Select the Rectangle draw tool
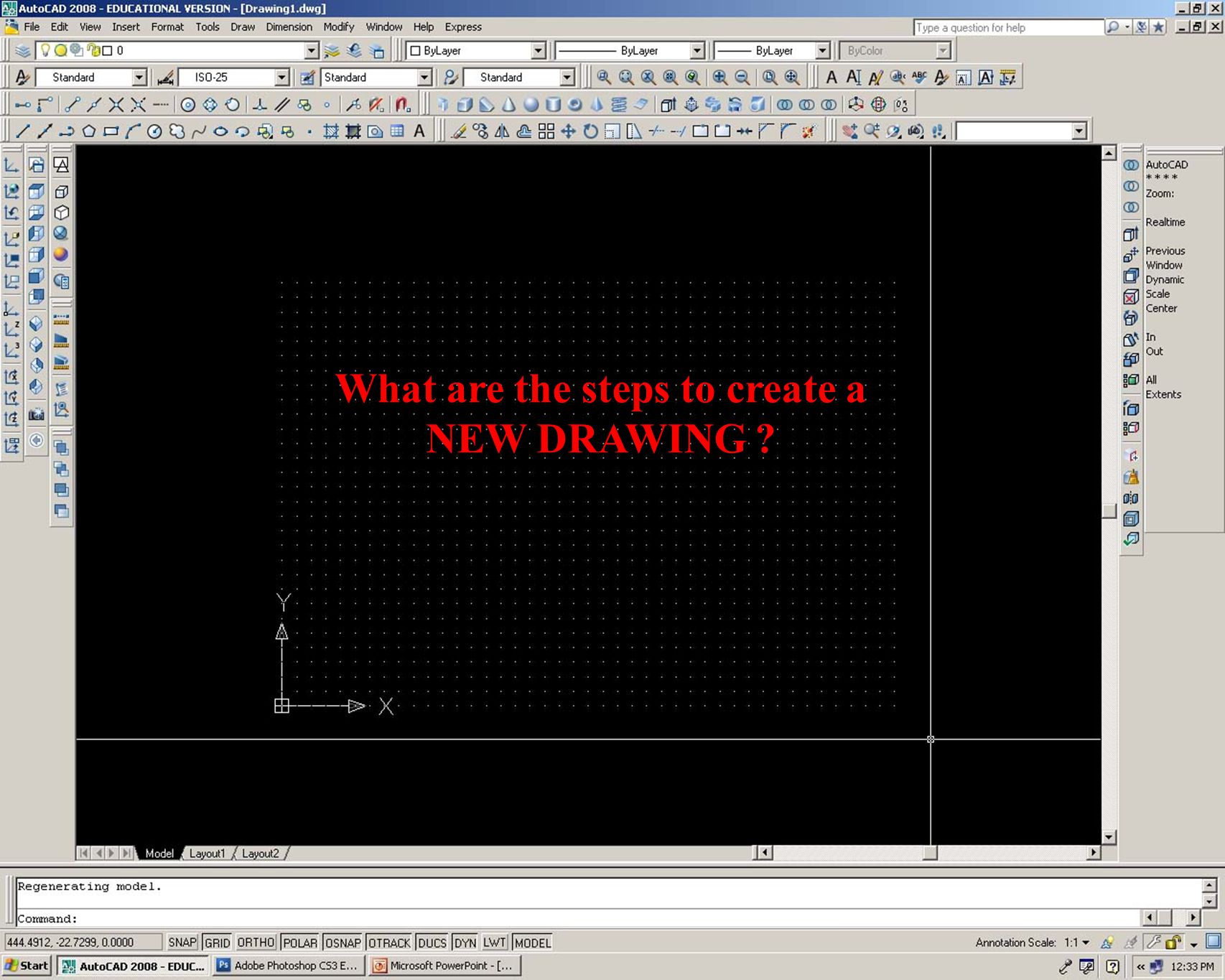The width and height of the screenshot is (1225, 980). [111, 131]
